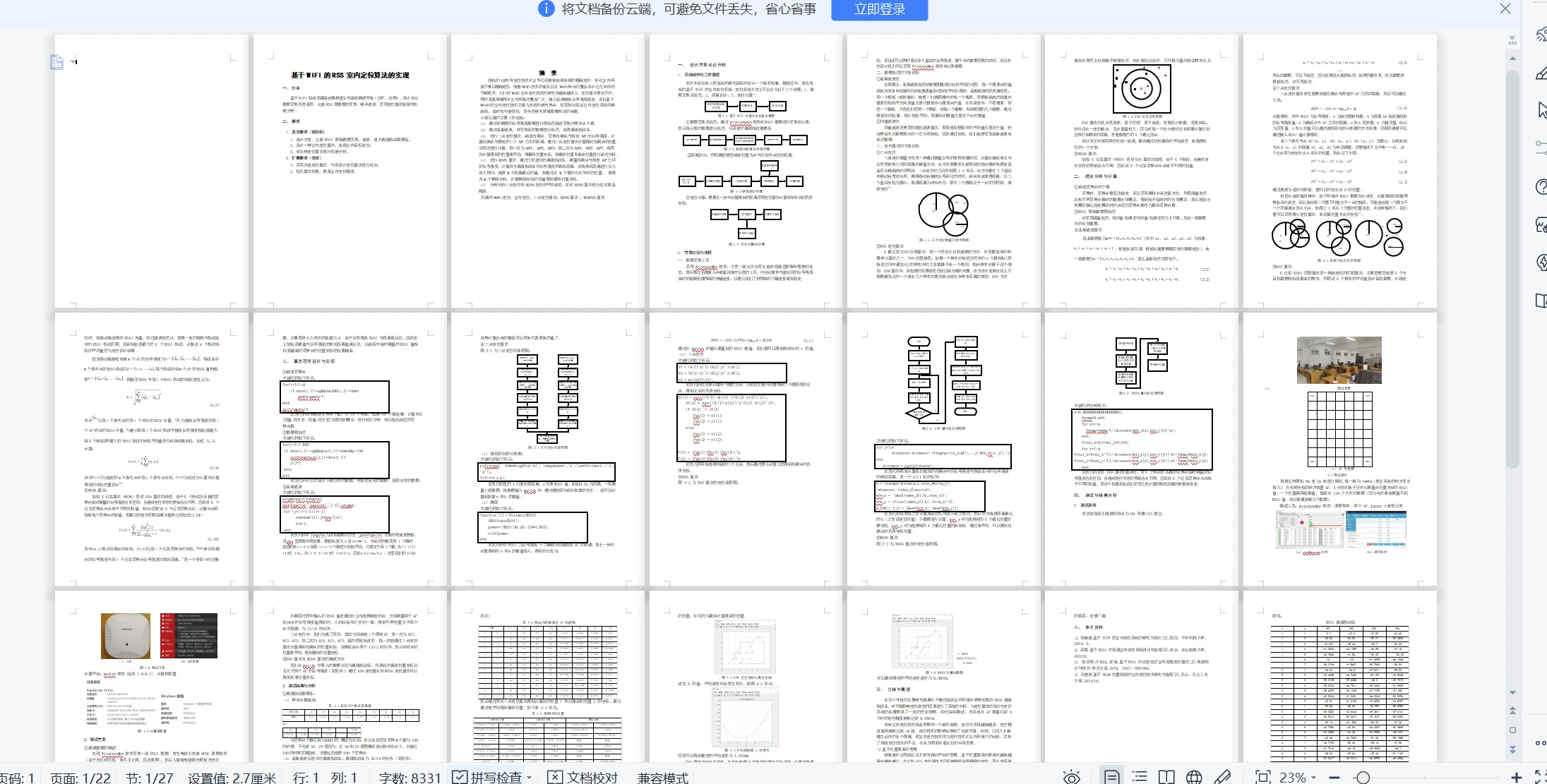1547x784 pixels.
Task: Click the 字数: 8331 word count
Action: point(410,777)
